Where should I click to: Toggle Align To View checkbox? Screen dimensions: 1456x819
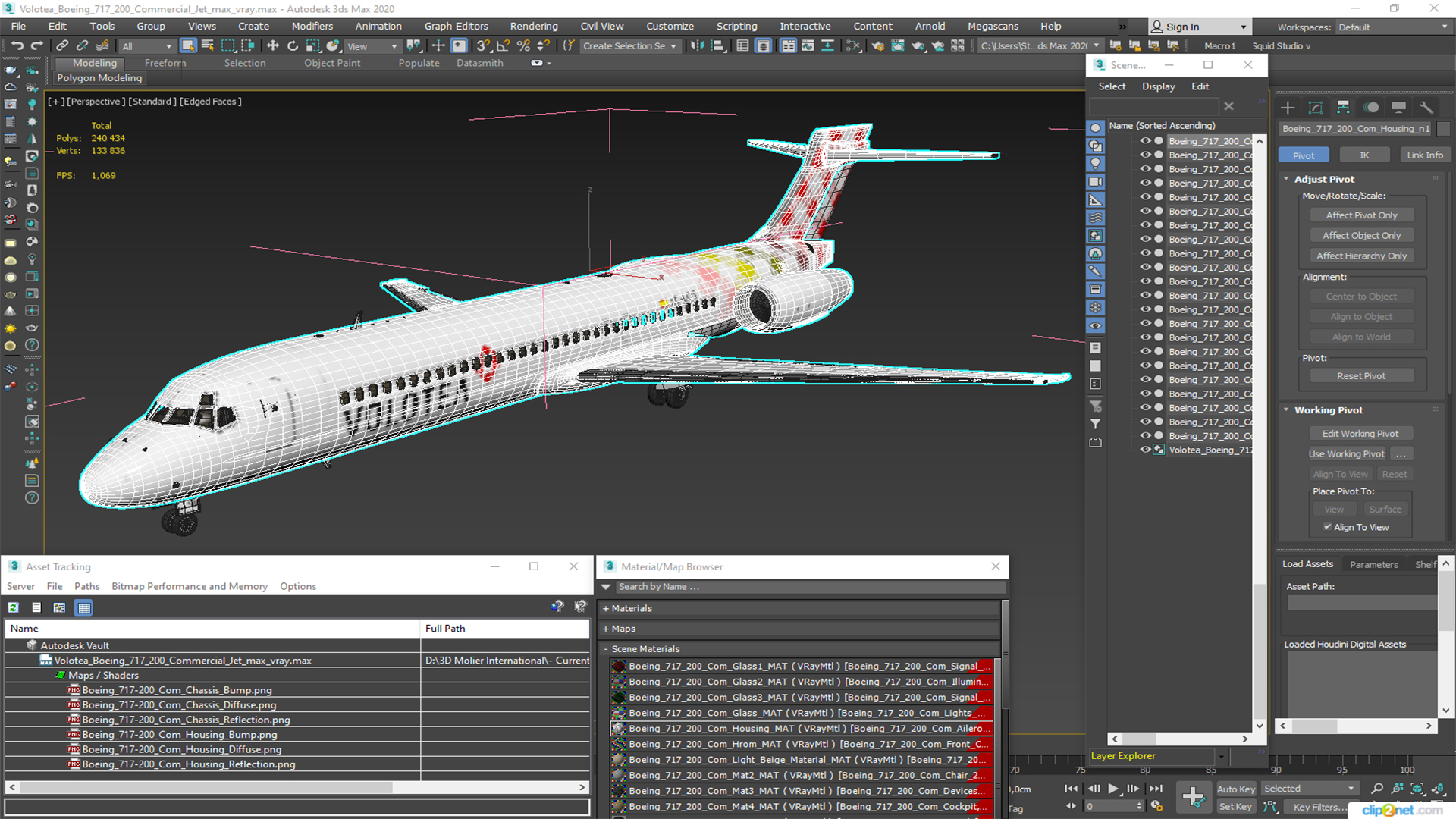pyautogui.click(x=1328, y=527)
